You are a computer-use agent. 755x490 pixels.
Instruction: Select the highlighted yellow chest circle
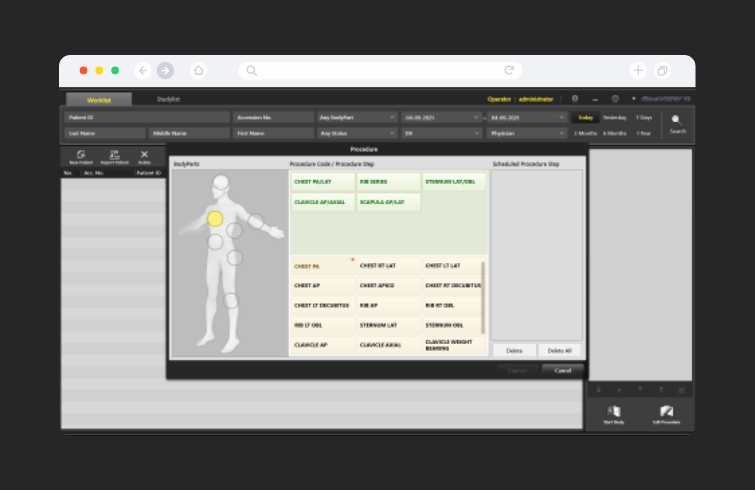(215, 219)
